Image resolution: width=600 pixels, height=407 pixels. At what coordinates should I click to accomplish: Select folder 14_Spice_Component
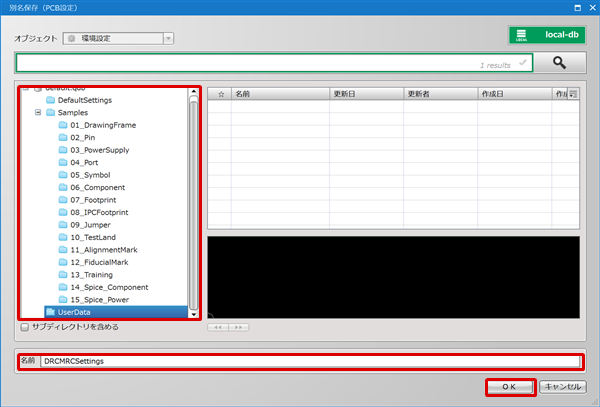[103, 287]
